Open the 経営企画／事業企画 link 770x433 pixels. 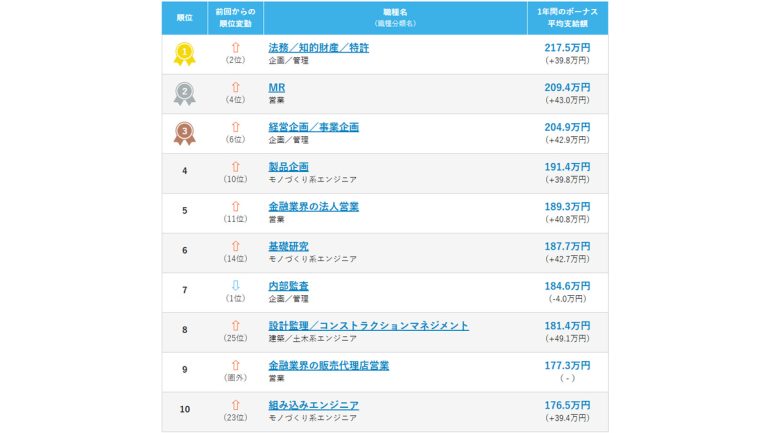[x=313, y=127]
